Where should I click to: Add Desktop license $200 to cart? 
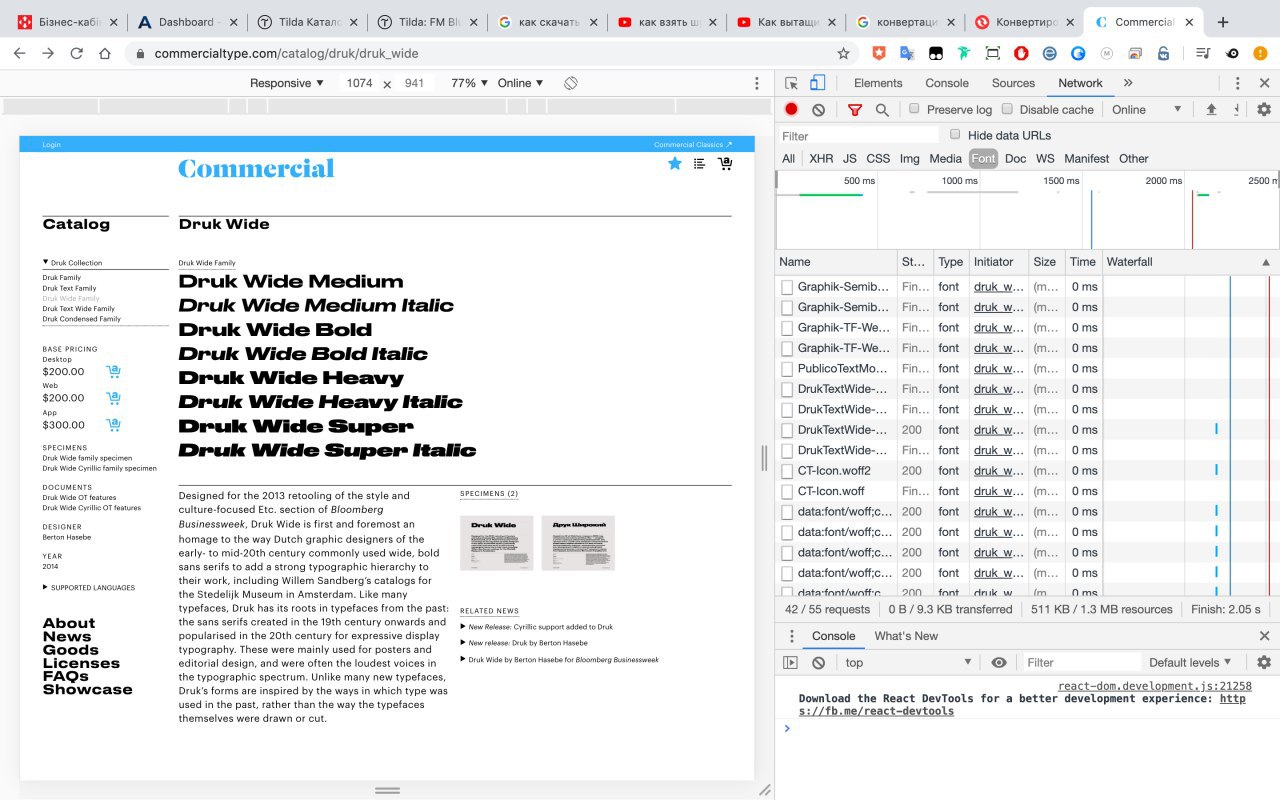pyautogui.click(x=113, y=371)
